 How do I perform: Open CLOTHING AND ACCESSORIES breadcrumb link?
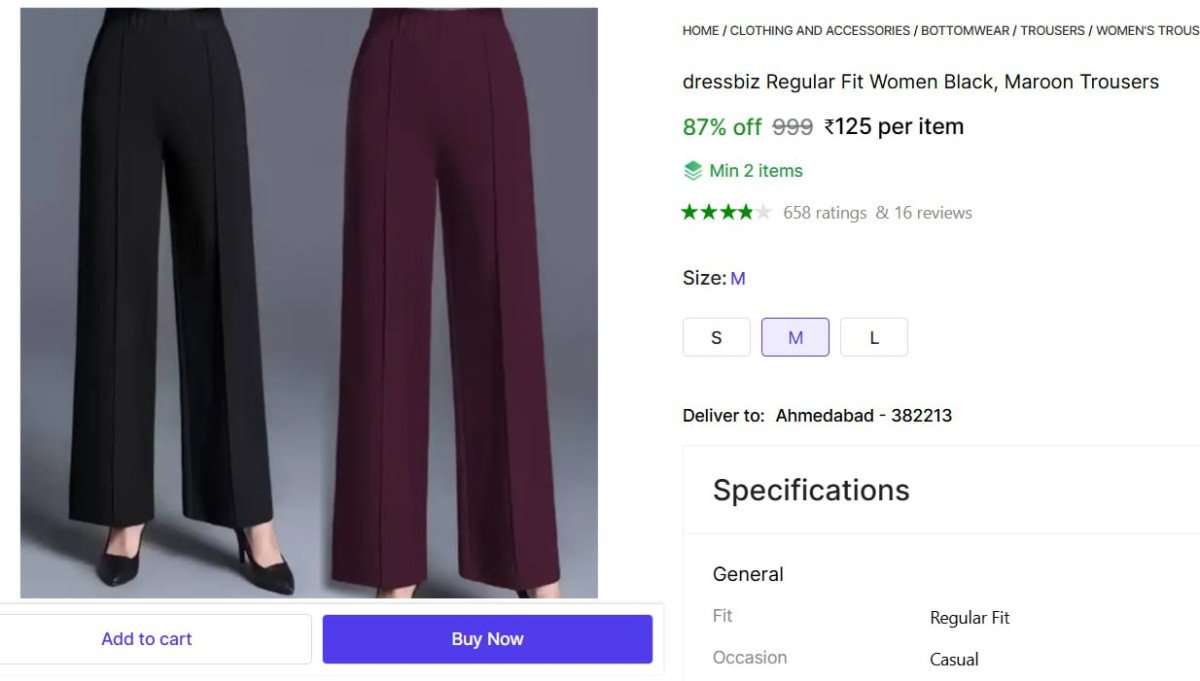coord(820,31)
